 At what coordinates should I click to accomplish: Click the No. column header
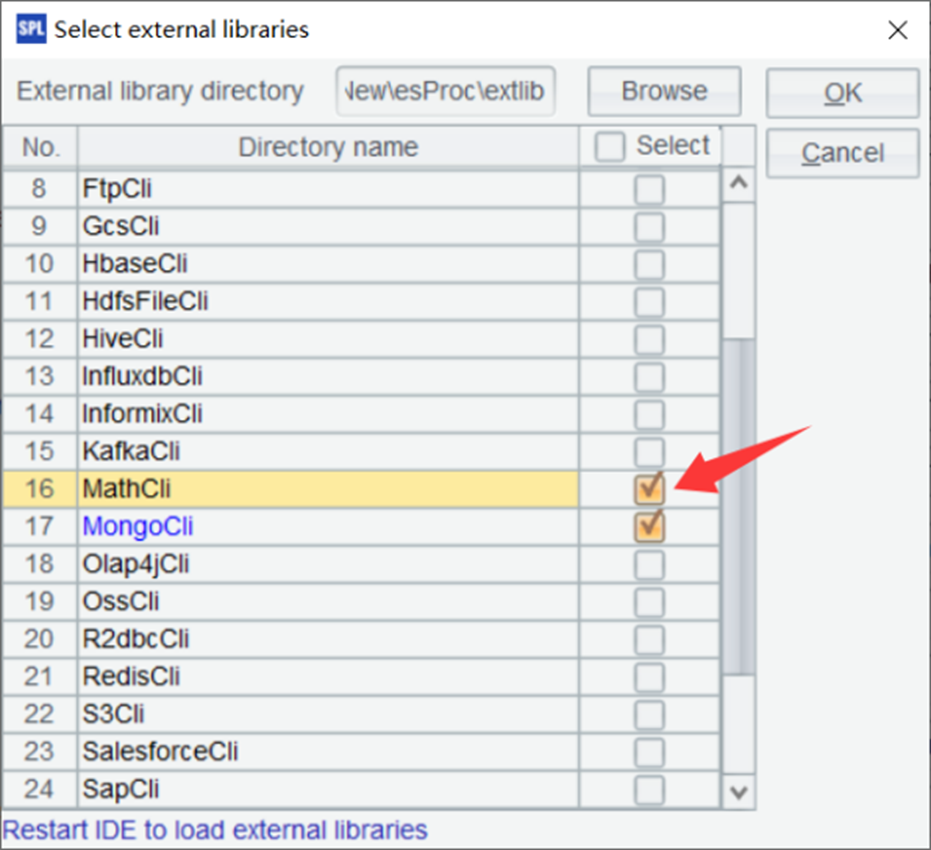point(40,147)
